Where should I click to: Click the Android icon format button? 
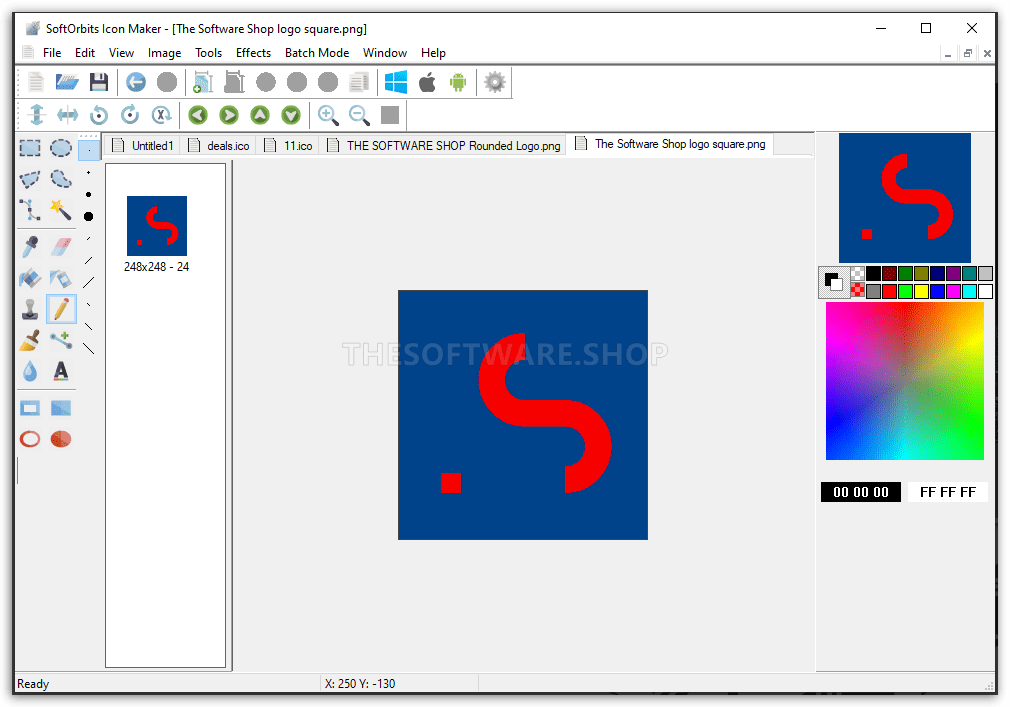(458, 82)
